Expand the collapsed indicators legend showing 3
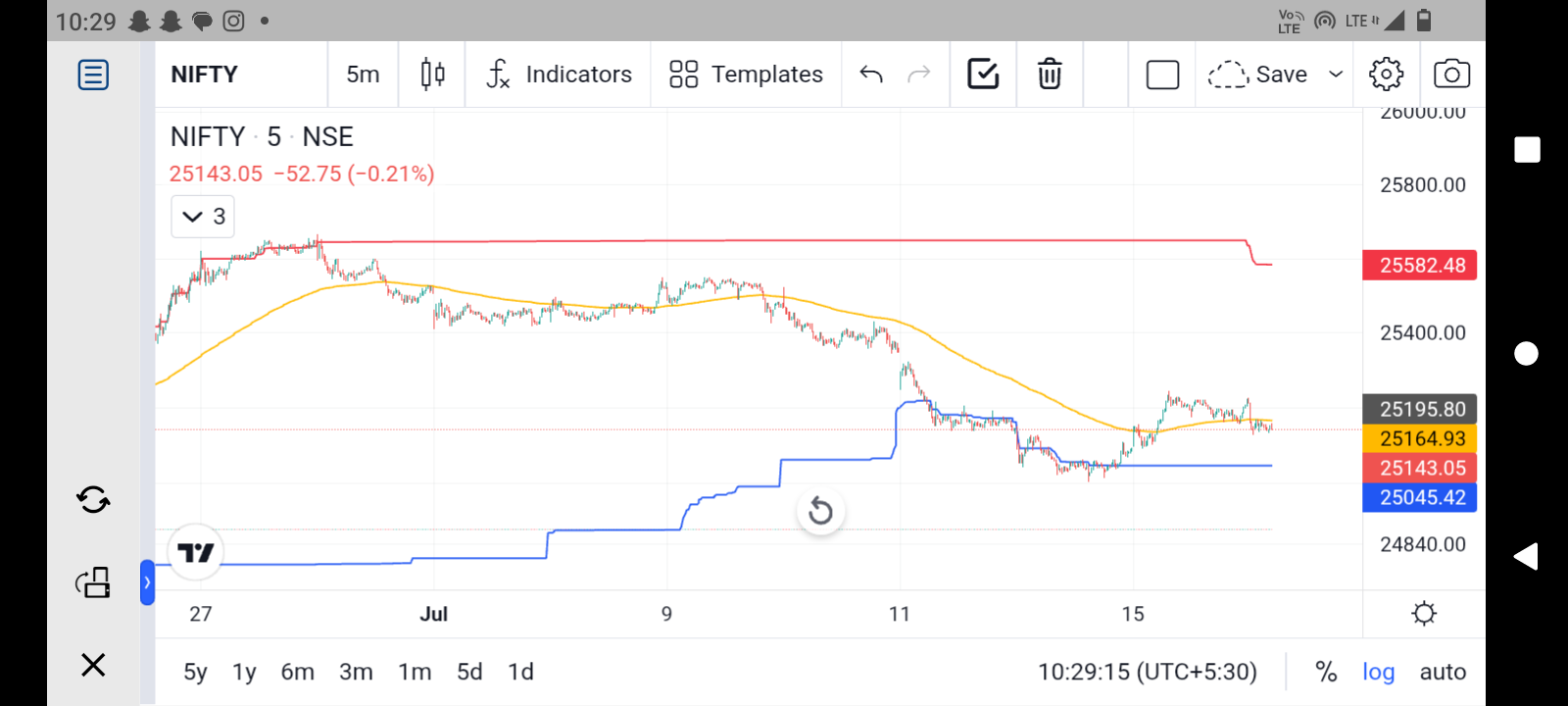Image resolution: width=1568 pixels, height=706 pixels. (x=203, y=217)
